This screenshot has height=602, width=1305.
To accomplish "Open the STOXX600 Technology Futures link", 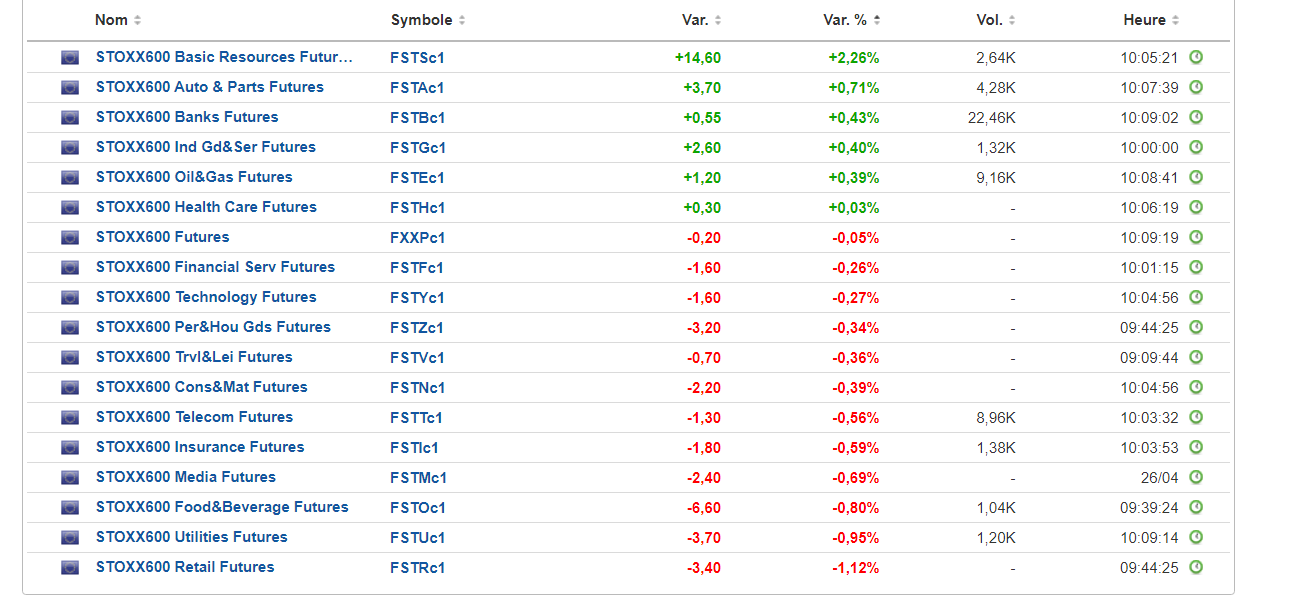I will [x=206, y=297].
